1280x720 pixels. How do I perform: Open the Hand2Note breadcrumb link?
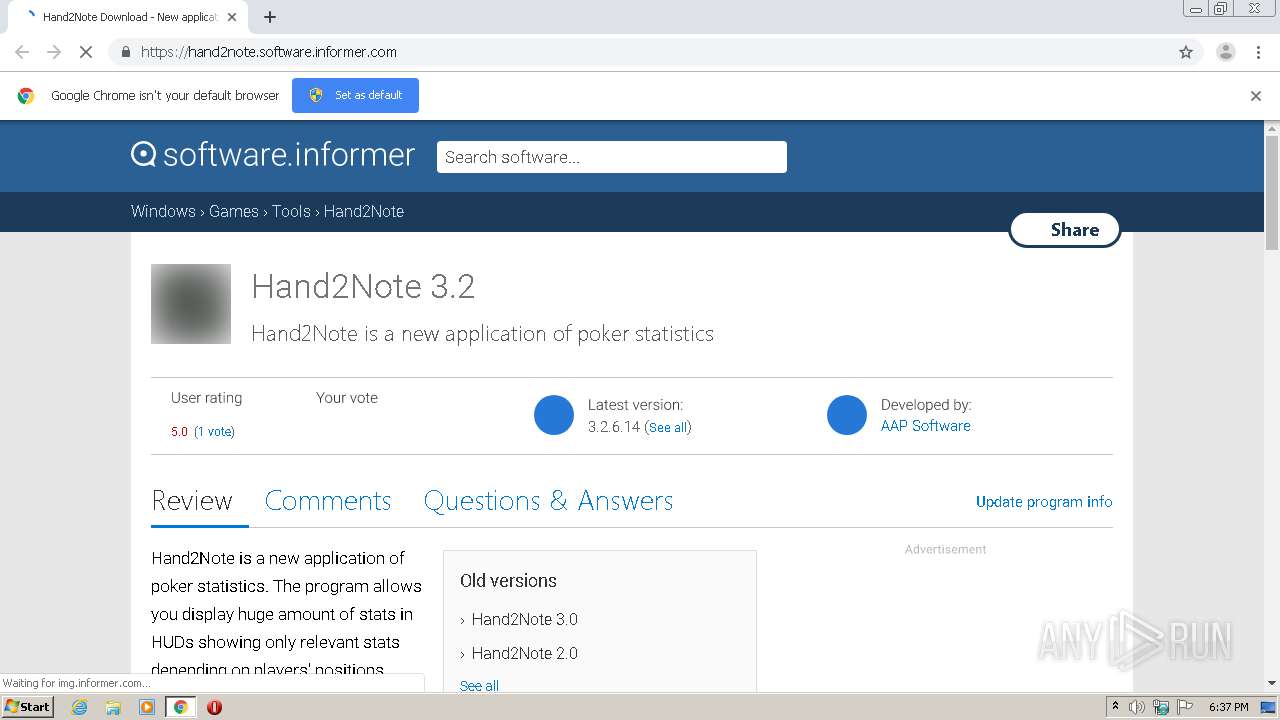coord(364,211)
